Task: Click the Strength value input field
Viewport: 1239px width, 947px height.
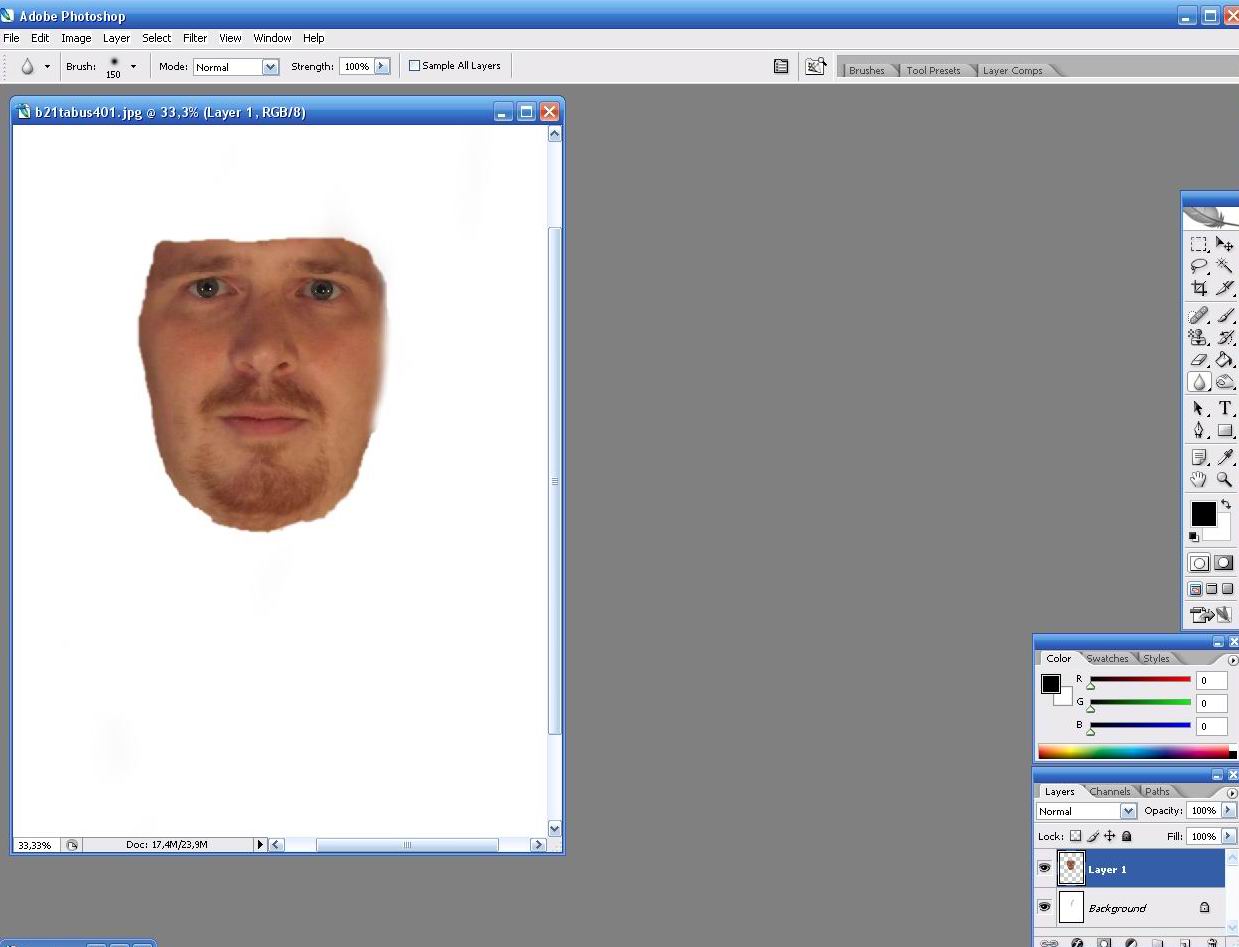Action: (356, 66)
